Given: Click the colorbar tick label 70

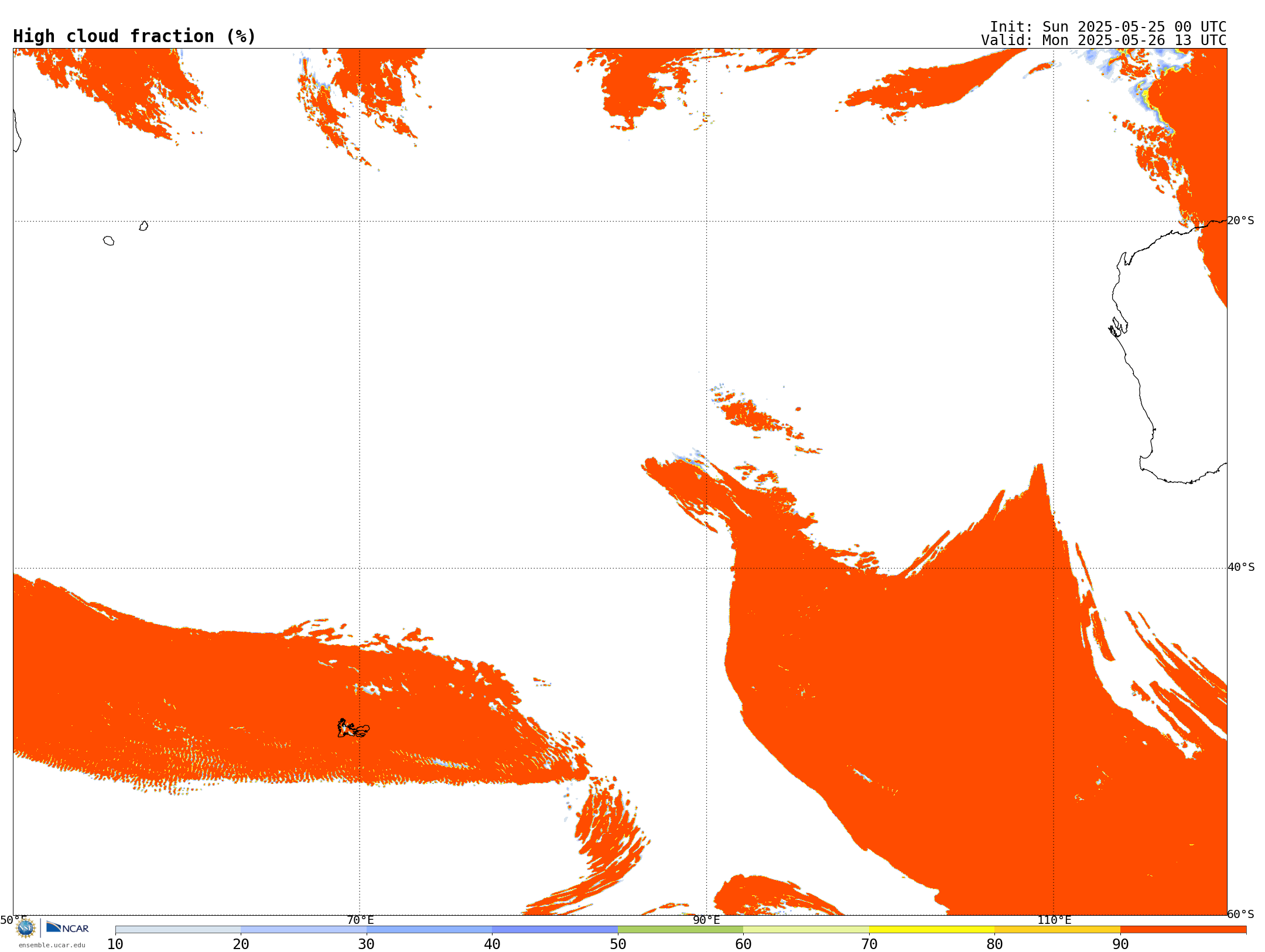Looking at the screenshot, I should [869, 944].
